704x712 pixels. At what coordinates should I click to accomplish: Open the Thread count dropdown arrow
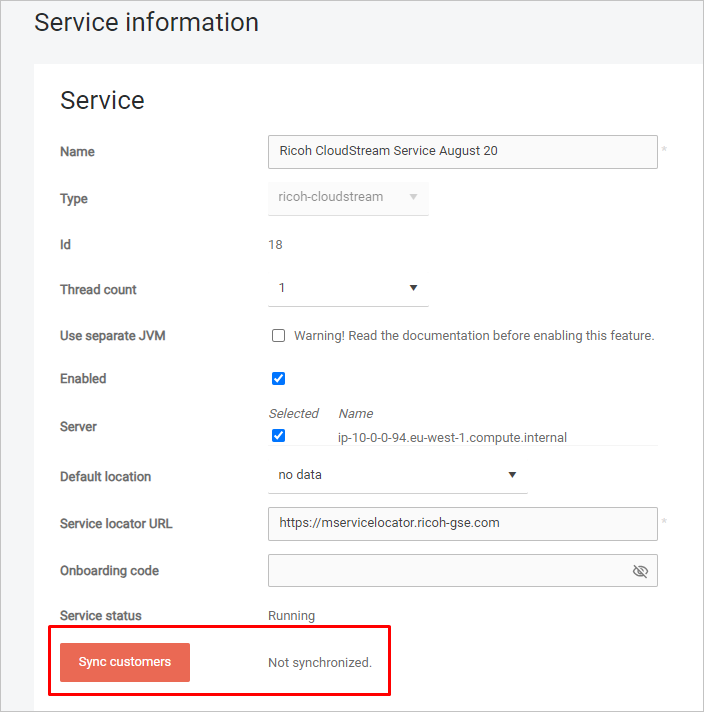(x=413, y=288)
